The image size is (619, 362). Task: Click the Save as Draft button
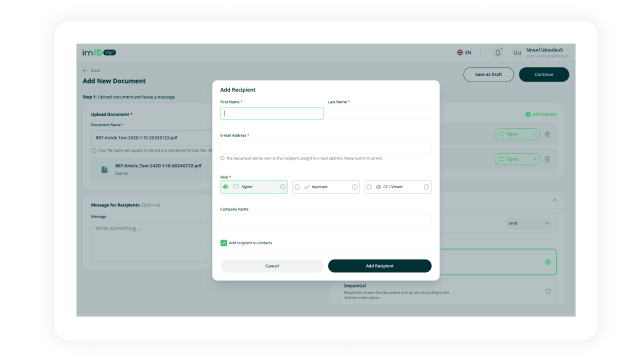coord(488,74)
